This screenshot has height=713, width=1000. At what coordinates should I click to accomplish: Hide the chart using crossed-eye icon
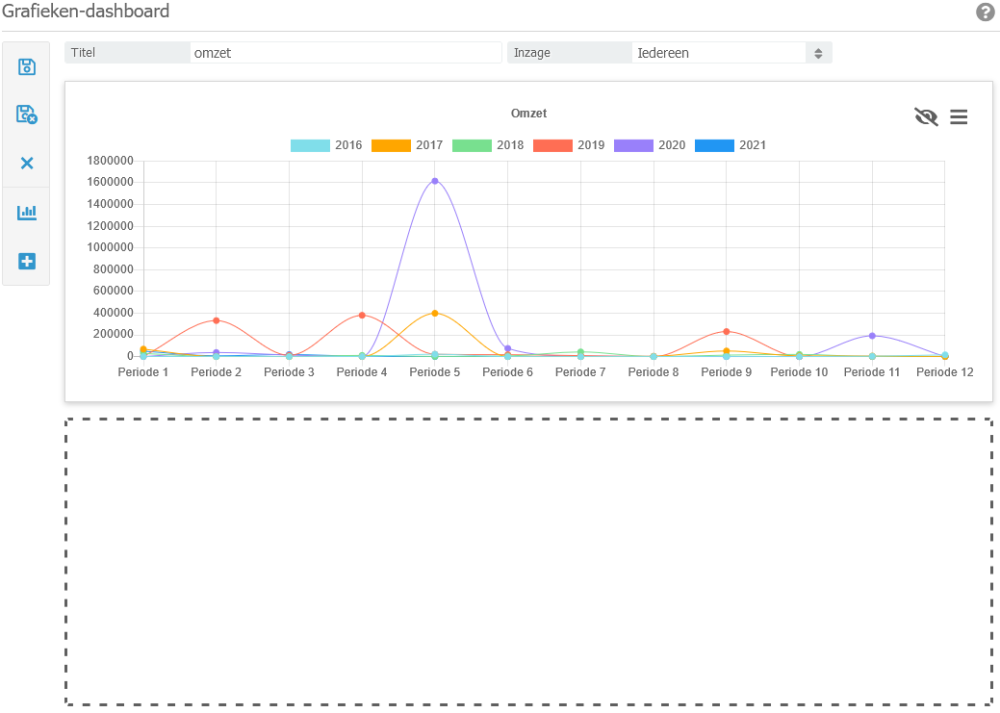(x=926, y=117)
